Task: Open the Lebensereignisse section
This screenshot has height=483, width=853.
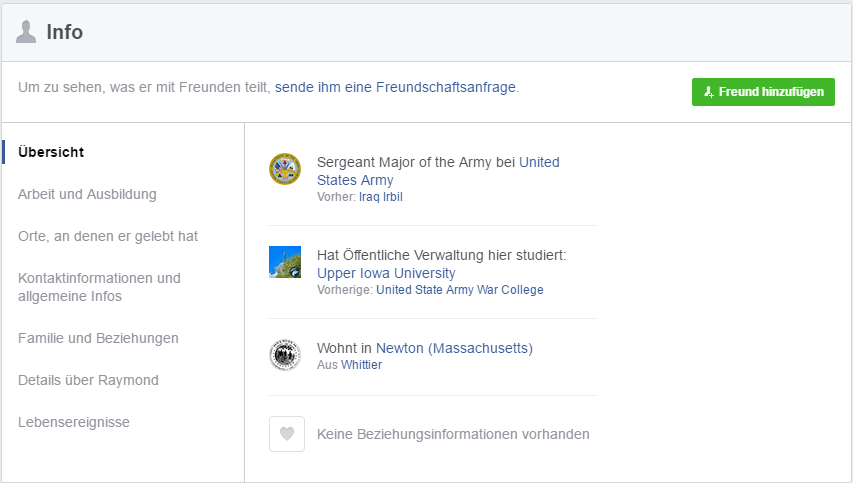Action: click(x=73, y=422)
